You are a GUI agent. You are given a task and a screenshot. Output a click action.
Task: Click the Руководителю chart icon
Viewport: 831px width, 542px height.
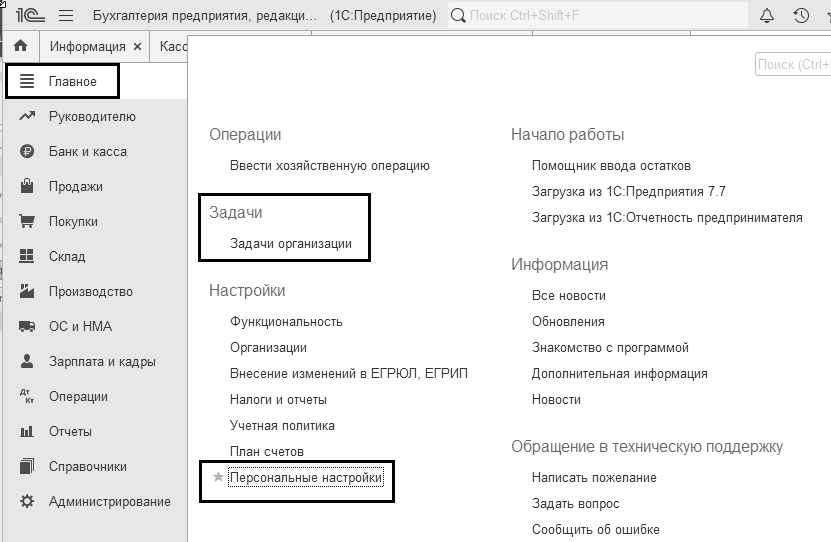pyautogui.click(x=27, y=116)
